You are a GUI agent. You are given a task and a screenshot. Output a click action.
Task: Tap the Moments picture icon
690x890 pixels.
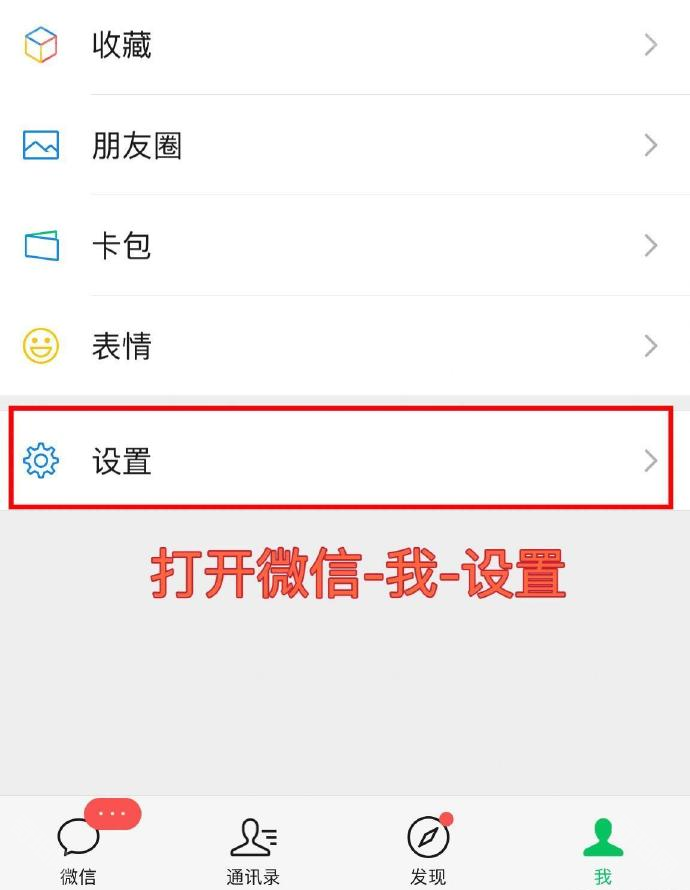coord(40,145)
